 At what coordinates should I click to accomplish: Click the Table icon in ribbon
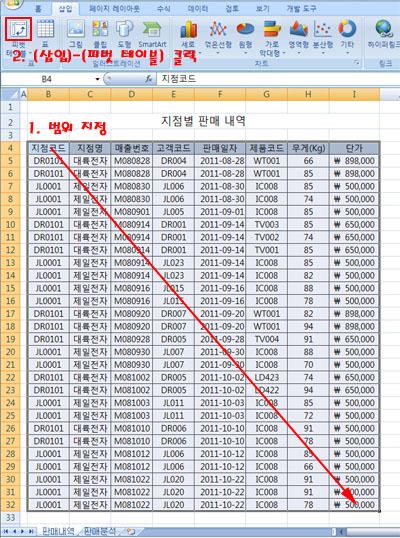tap(45, 29)
